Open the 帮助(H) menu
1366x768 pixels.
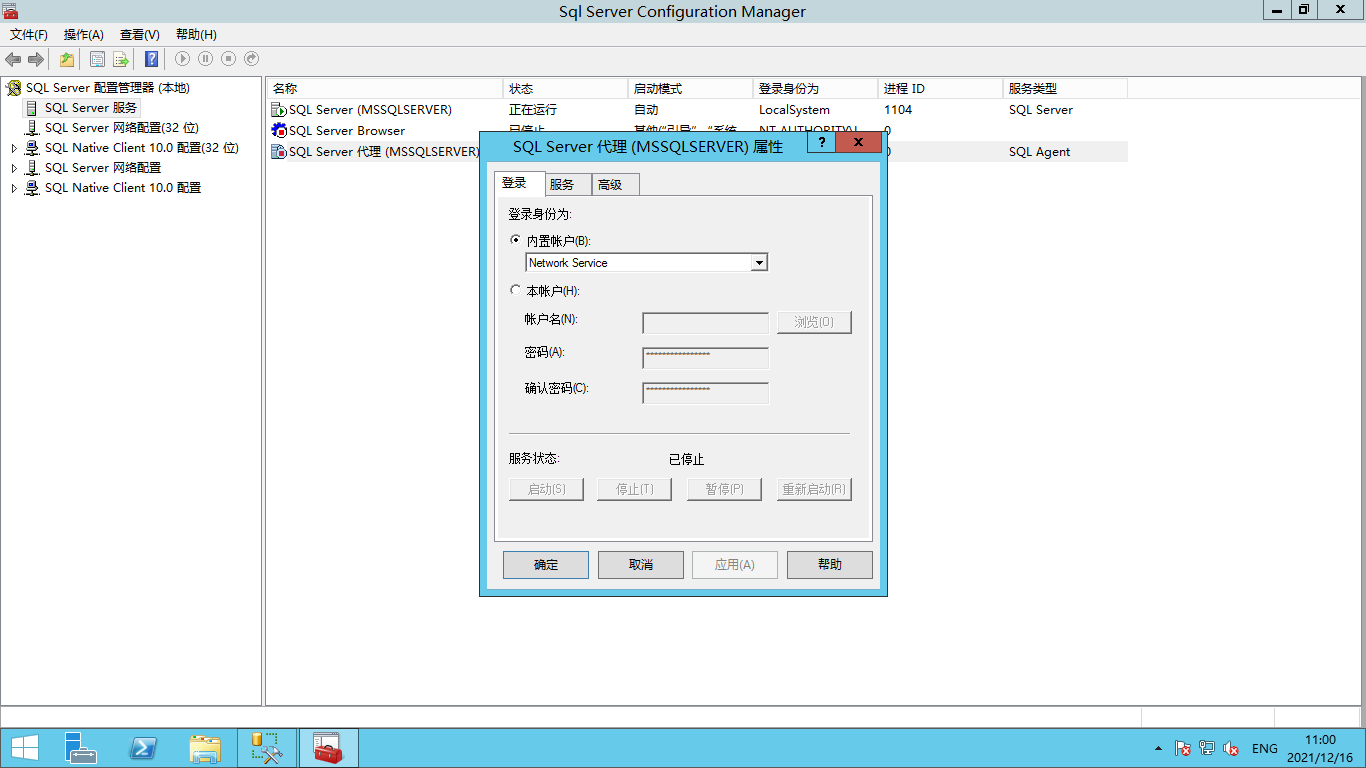[x=196, y=34]
